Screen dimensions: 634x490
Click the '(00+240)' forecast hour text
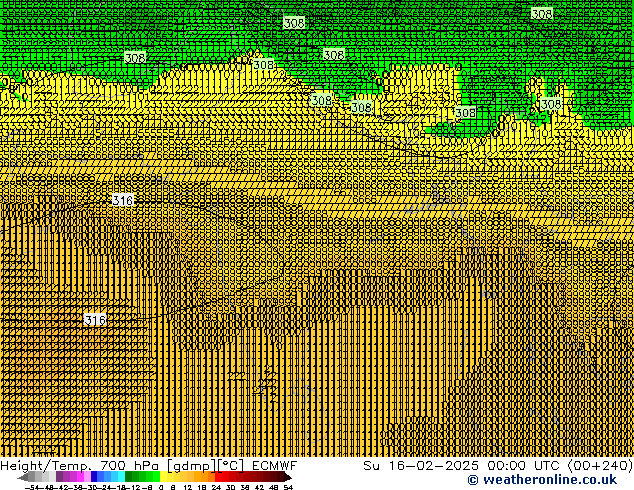pos(600,466)
